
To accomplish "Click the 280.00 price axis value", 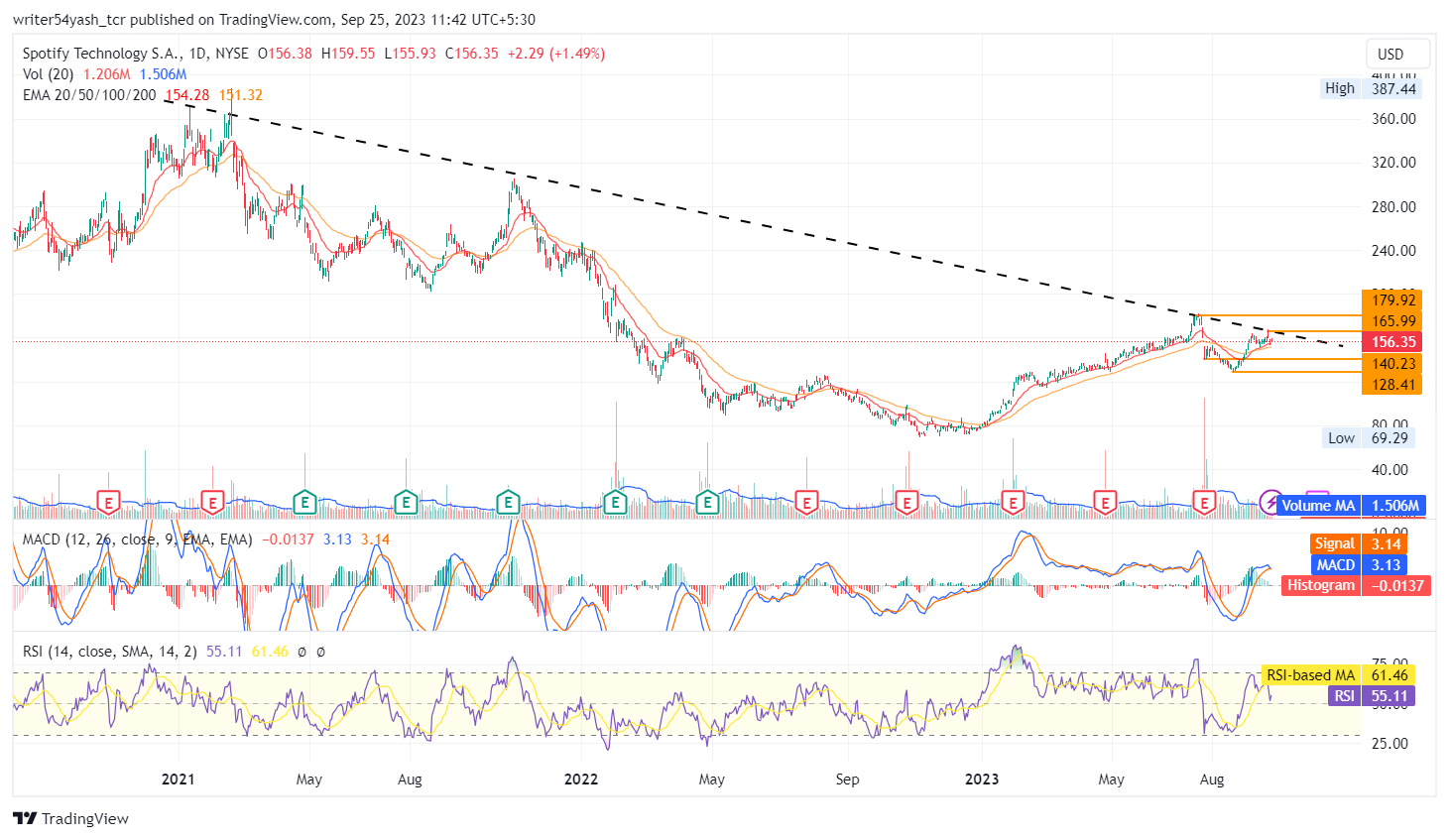I will (1393, 207).
